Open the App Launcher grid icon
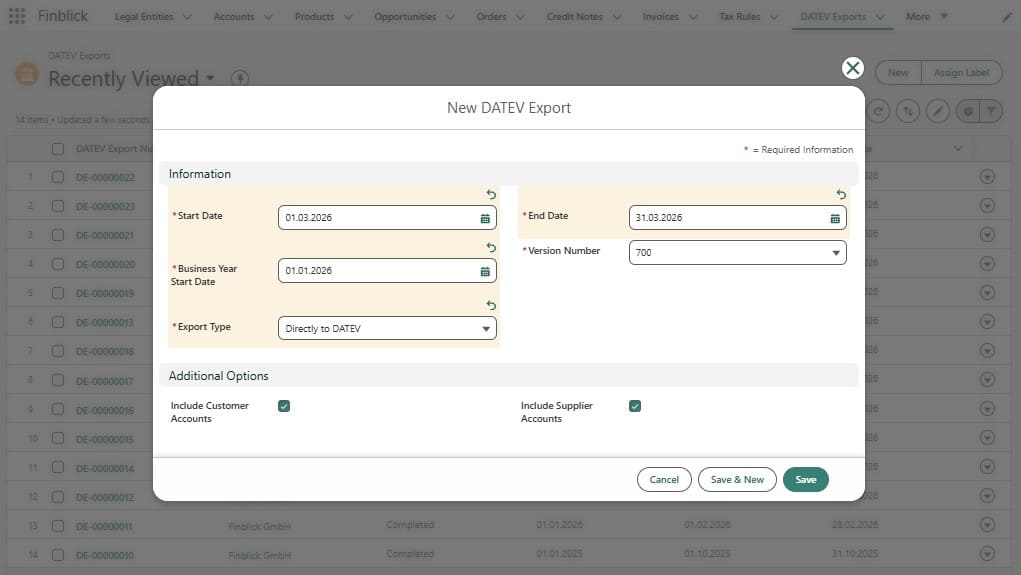 coord(17,16)
